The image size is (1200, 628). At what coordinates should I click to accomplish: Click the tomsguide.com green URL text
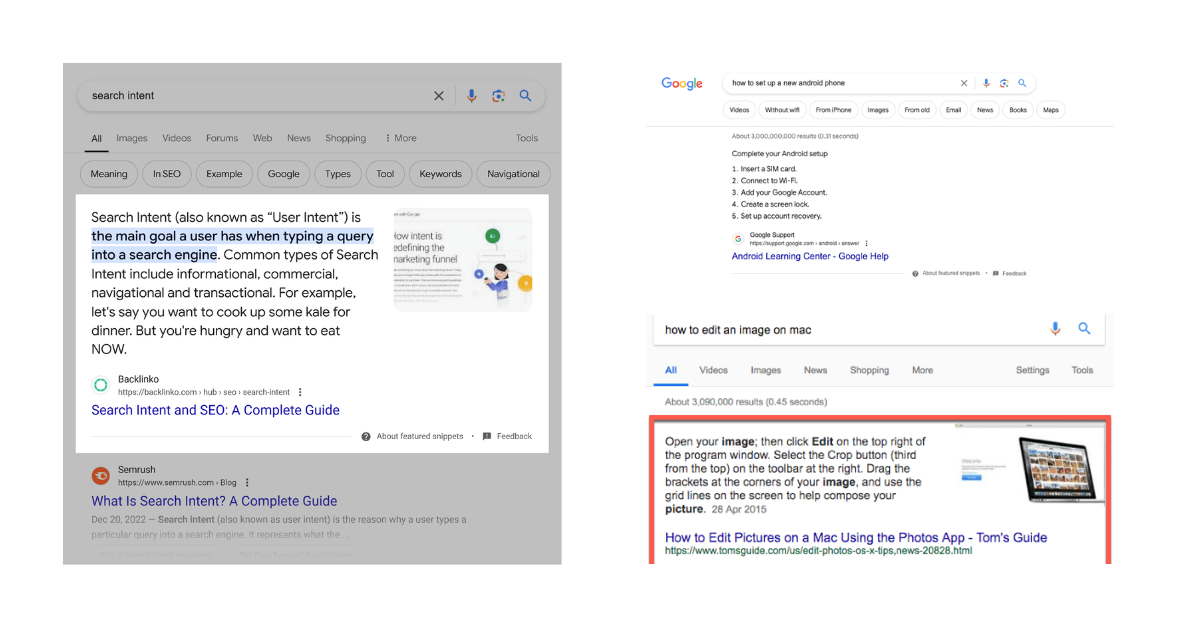pyautogui.click(x=818, y=550)
